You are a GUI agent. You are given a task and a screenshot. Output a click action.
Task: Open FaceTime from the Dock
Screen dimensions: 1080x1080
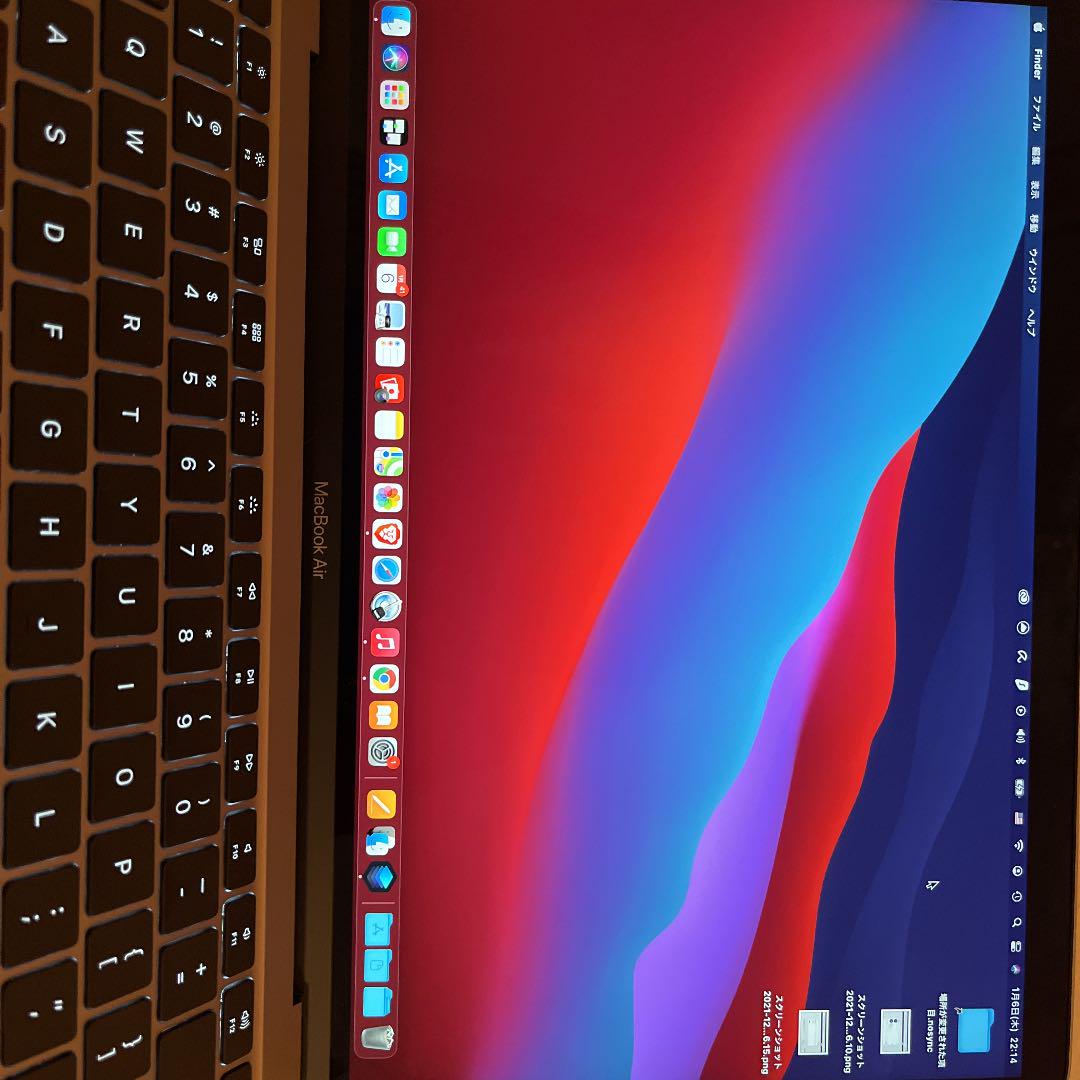point(392,242)
